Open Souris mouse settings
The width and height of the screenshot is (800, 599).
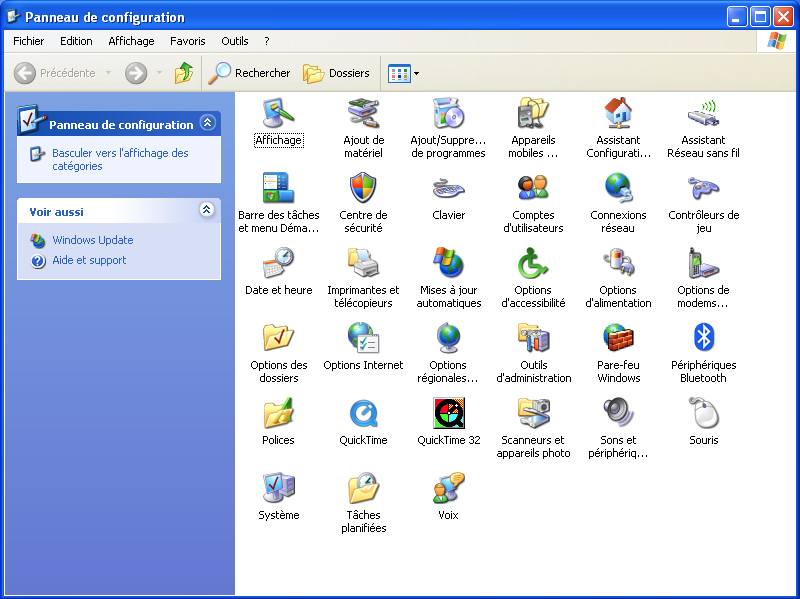click(x=703, y=413)
